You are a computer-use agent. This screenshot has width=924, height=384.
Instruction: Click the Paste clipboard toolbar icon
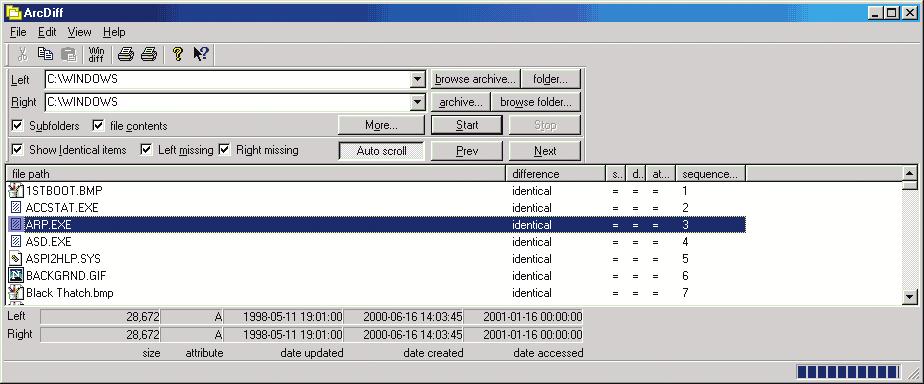69,54
